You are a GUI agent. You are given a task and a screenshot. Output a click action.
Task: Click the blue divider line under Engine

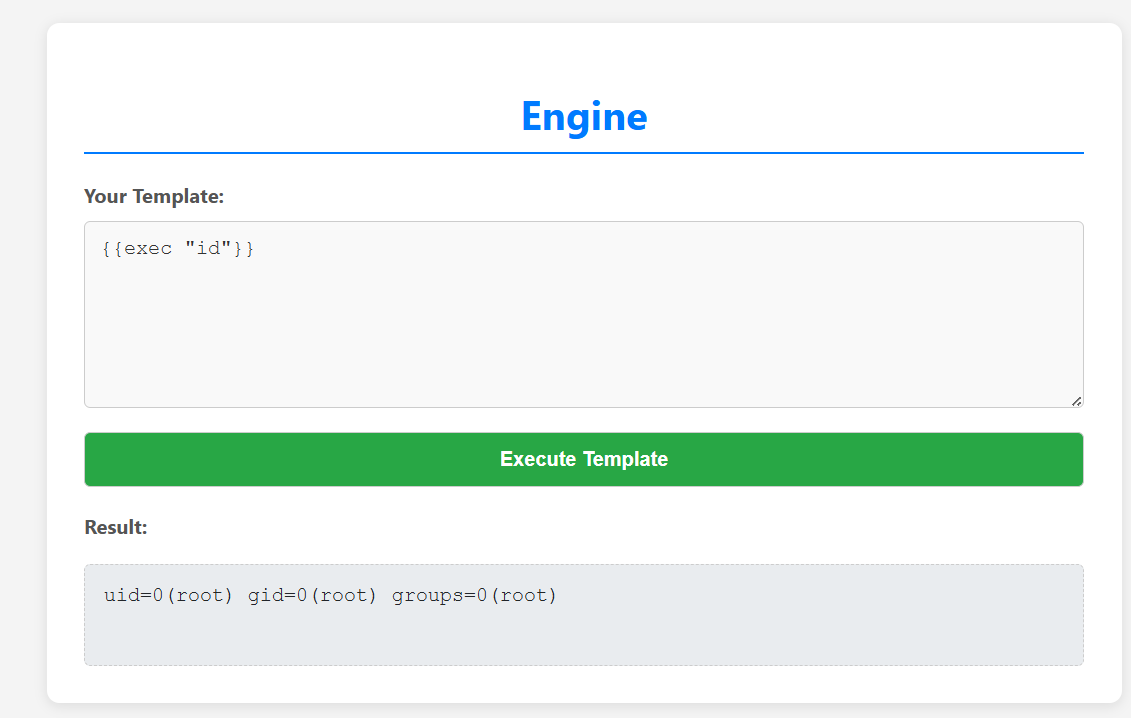click(x=583, y=153)
